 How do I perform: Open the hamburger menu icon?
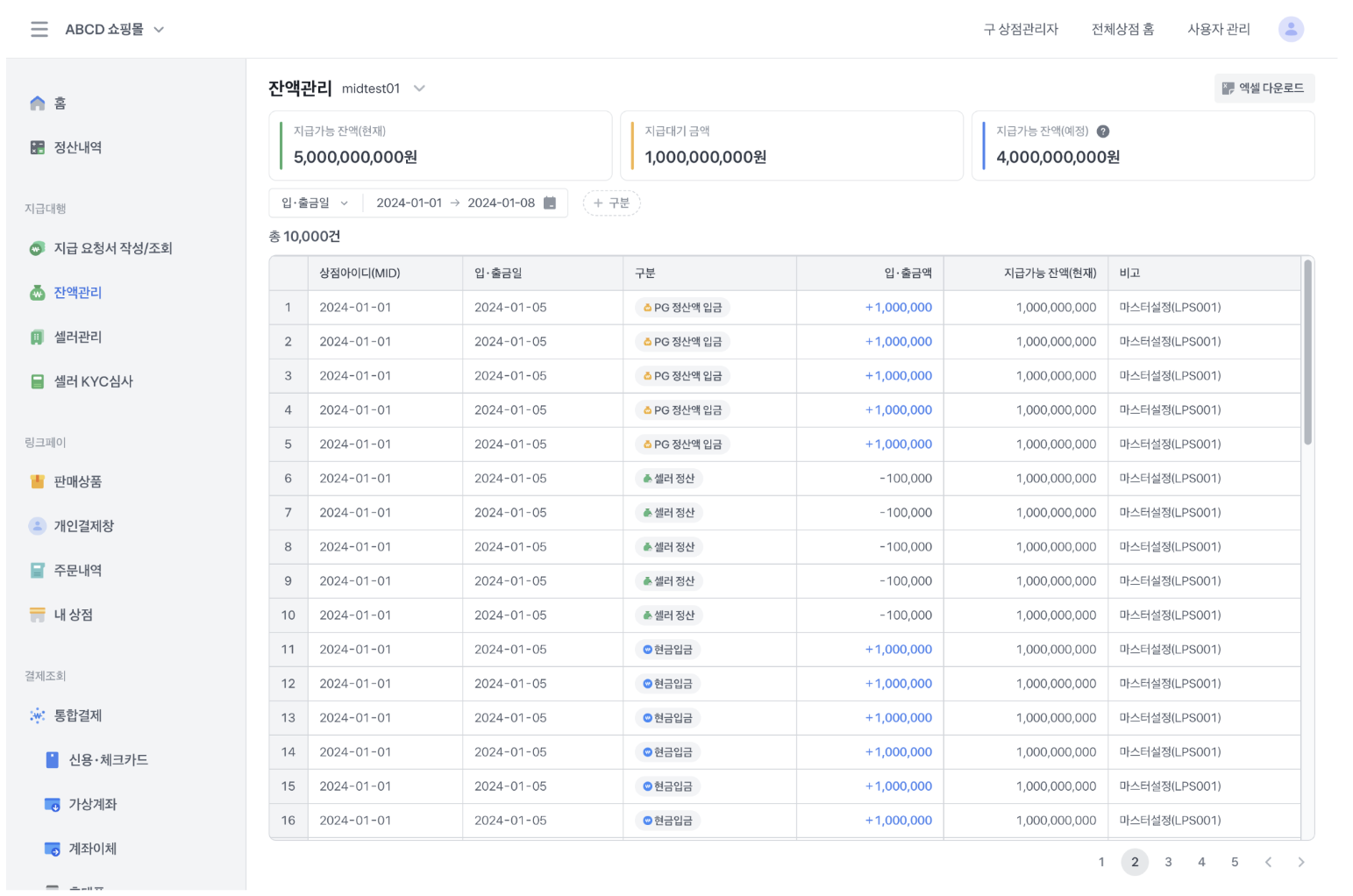[x=39, y=29]
